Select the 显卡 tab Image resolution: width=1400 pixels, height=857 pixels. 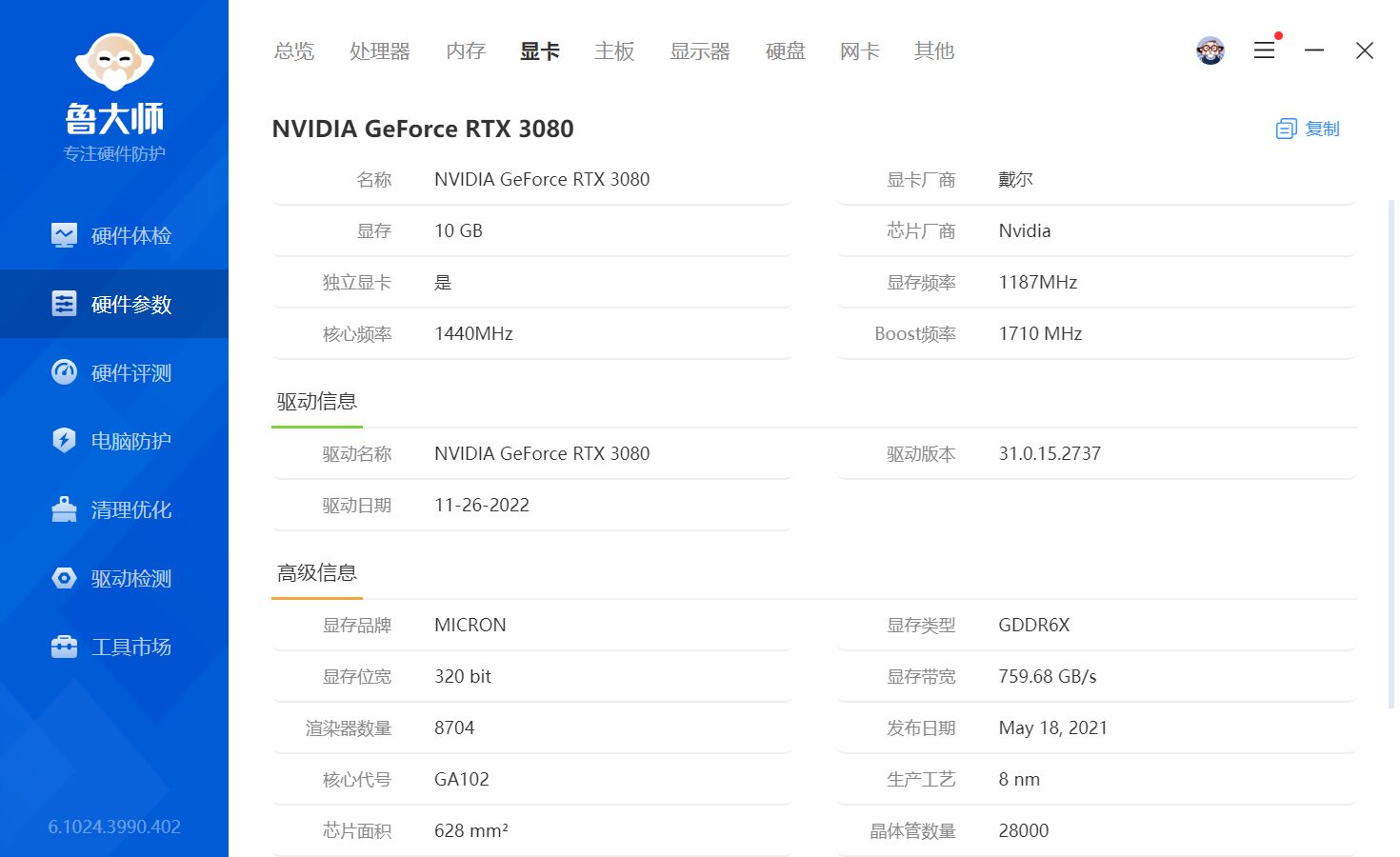click(540, 50)
